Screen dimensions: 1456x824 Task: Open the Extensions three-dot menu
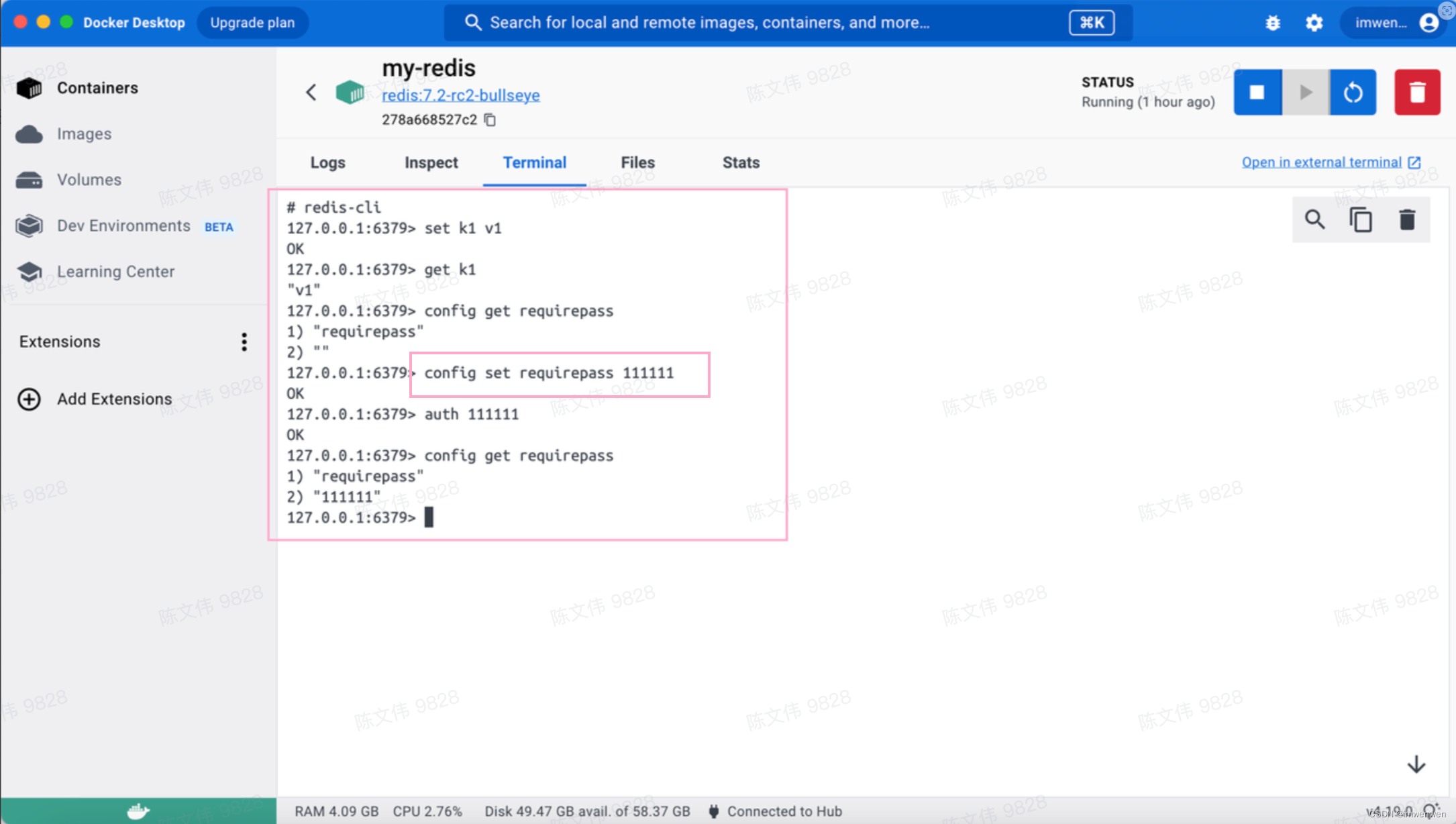coord(244,342)
